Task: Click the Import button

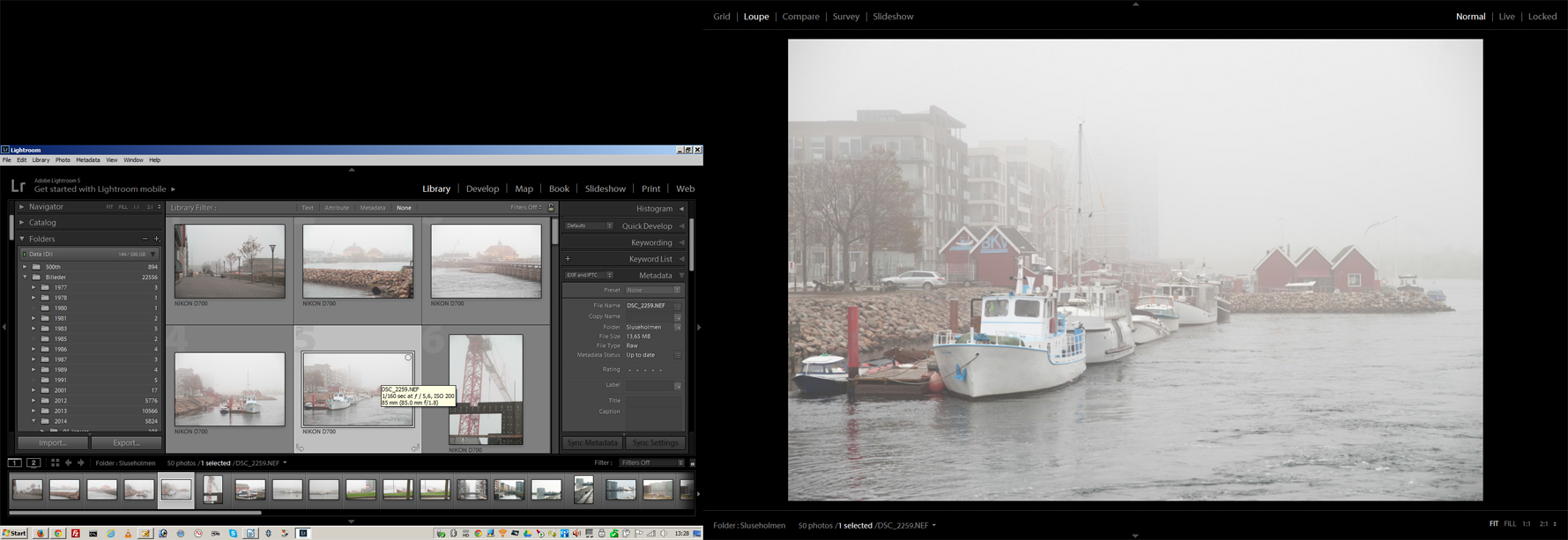Action: [x=53, y=442]
